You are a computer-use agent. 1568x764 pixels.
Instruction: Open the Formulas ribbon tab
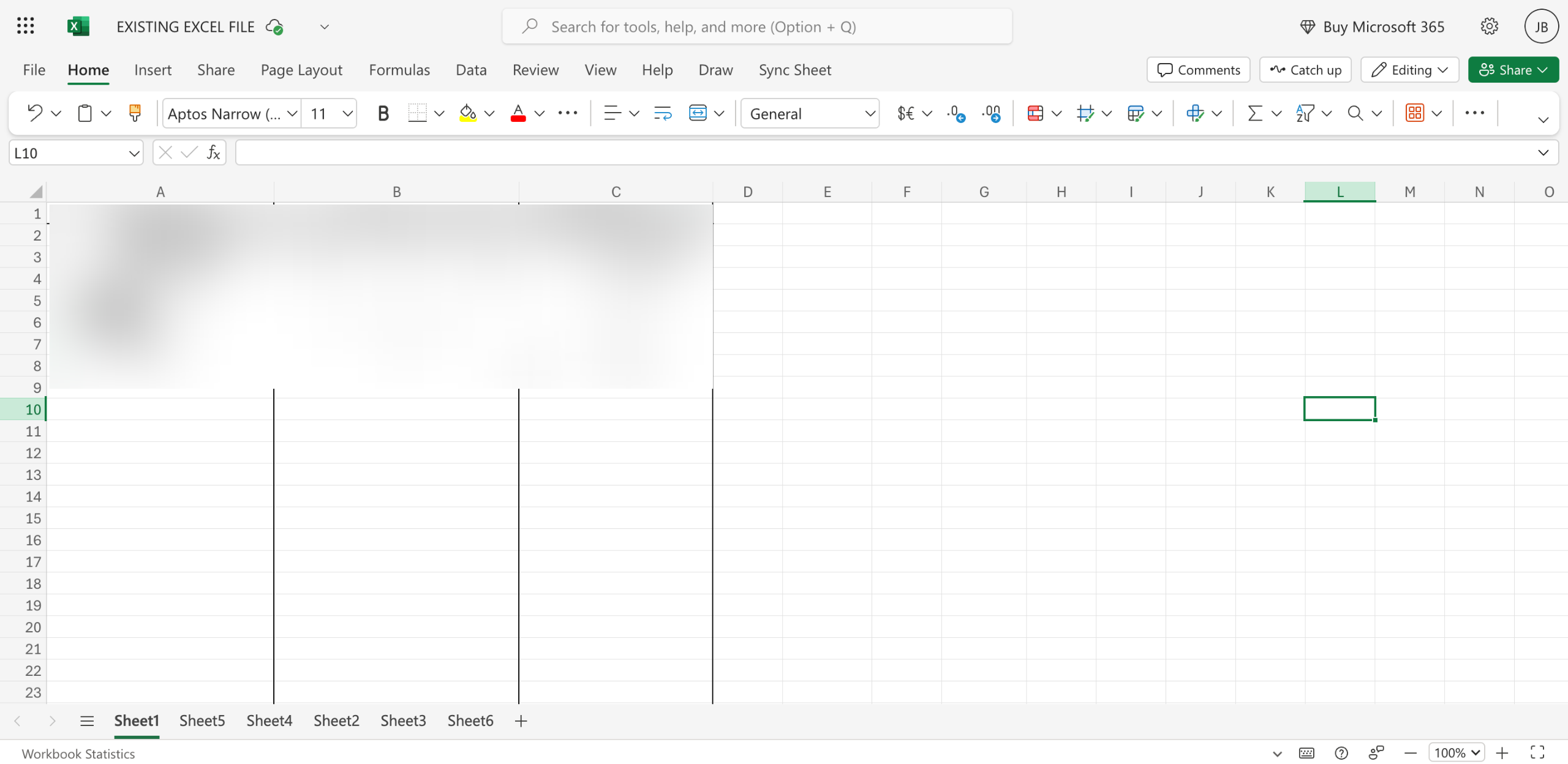399,70
